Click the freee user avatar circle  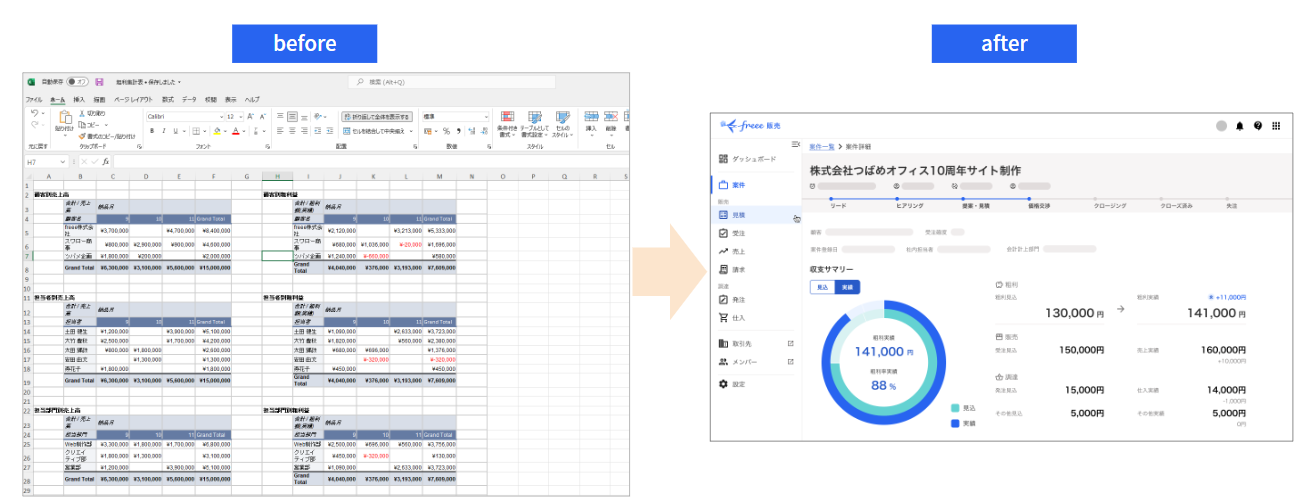[x=1221, y=126]
